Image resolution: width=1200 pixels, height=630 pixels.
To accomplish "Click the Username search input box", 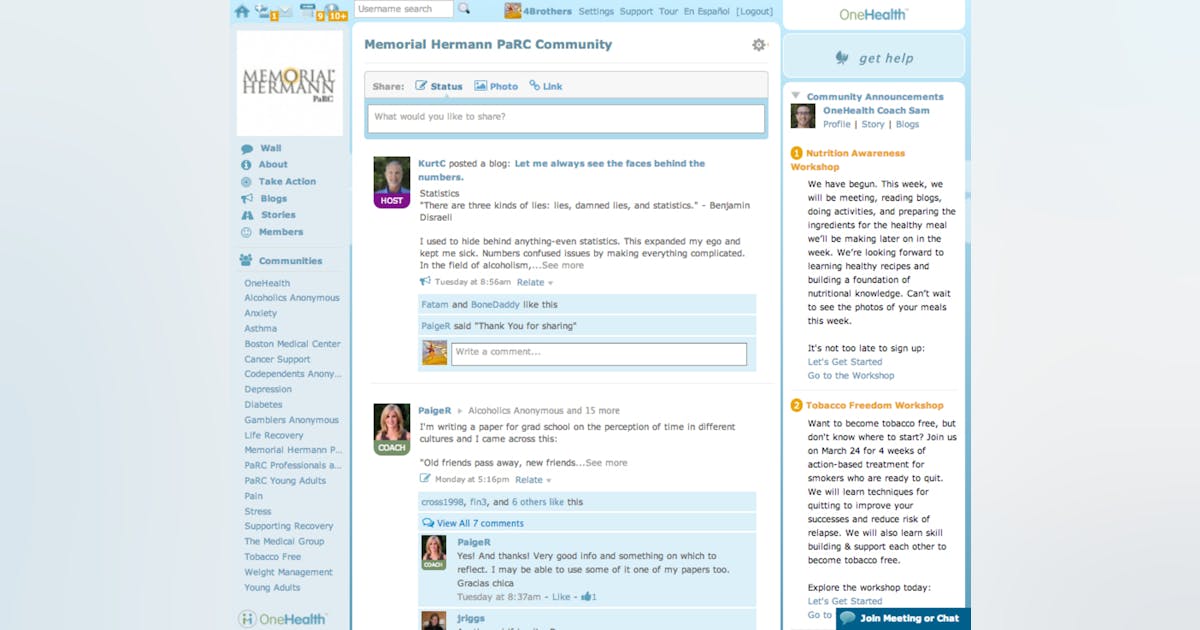I will [x=404, y=8].
